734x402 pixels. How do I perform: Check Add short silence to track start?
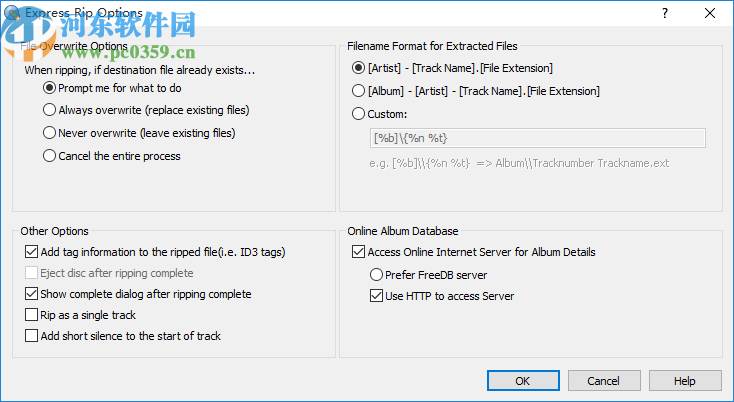(x=32, y=336)
